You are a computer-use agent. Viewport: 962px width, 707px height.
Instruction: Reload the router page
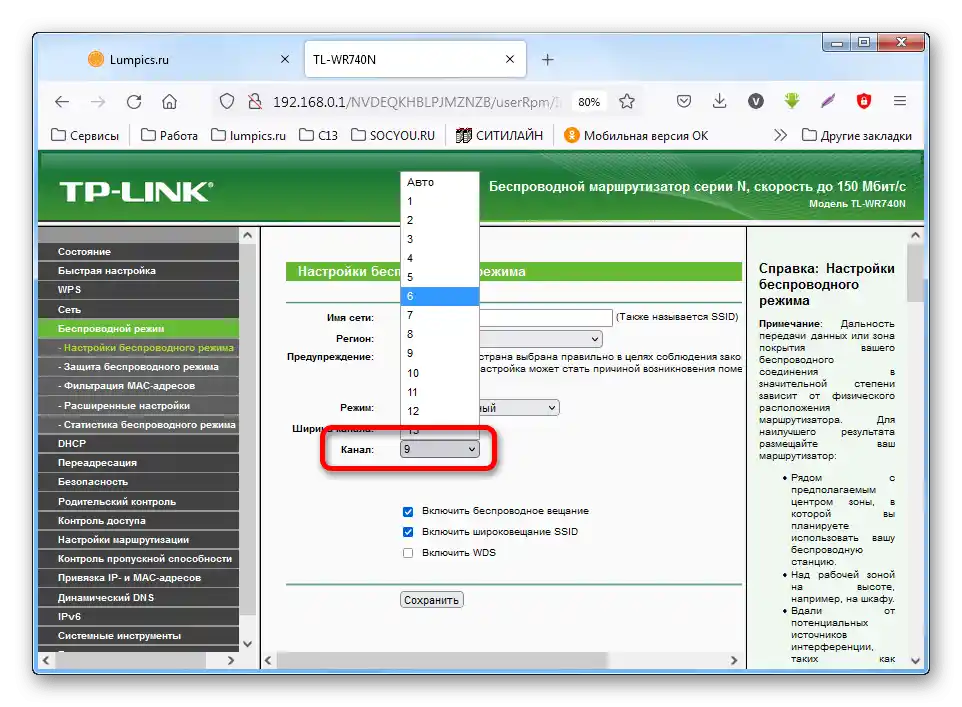pos(134,102)
